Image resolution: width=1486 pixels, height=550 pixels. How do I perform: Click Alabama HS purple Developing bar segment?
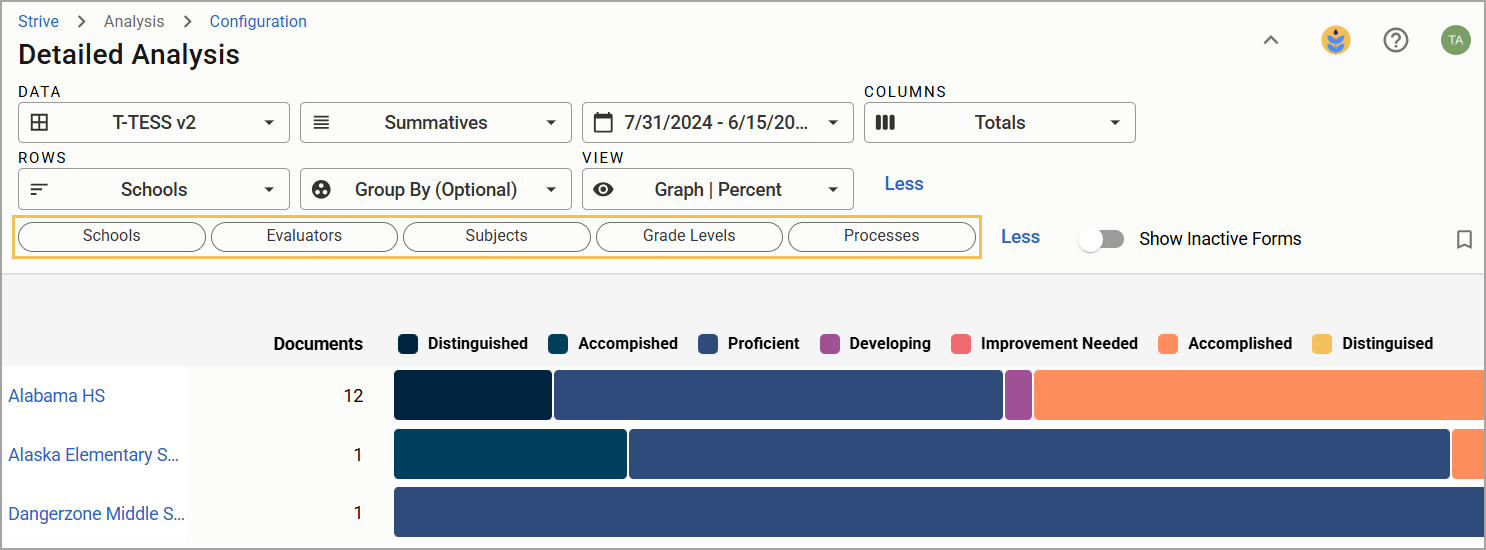click(x=1018, y=395)
